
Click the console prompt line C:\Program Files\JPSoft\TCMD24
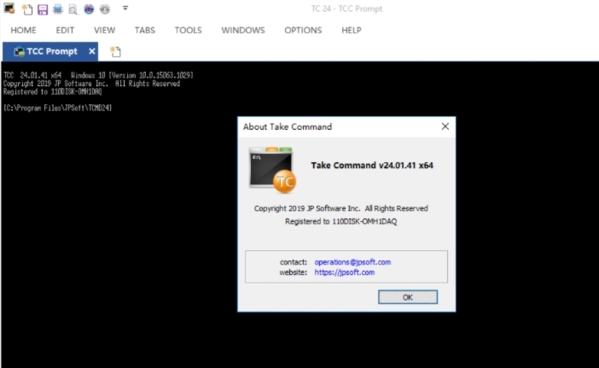click(x=58, y=108)
